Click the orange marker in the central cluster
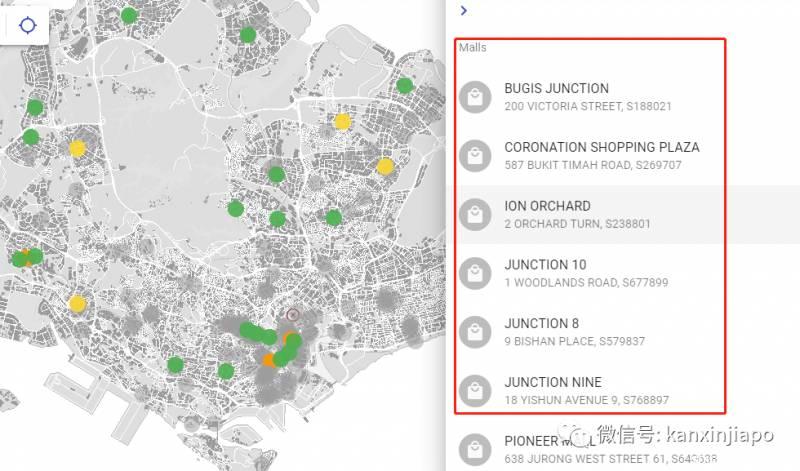The width and height of the screenshot is (800, 471). (269, 360)
